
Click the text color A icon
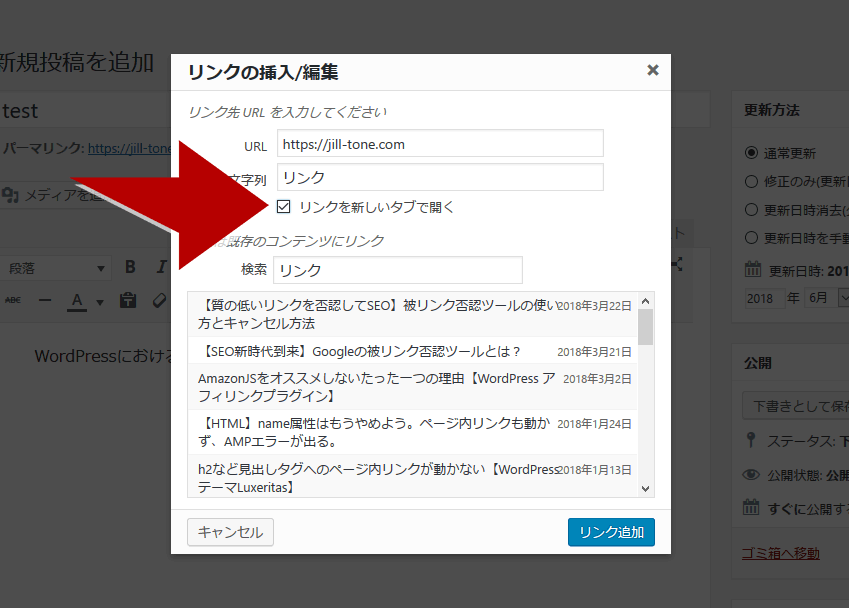(76, 300)
